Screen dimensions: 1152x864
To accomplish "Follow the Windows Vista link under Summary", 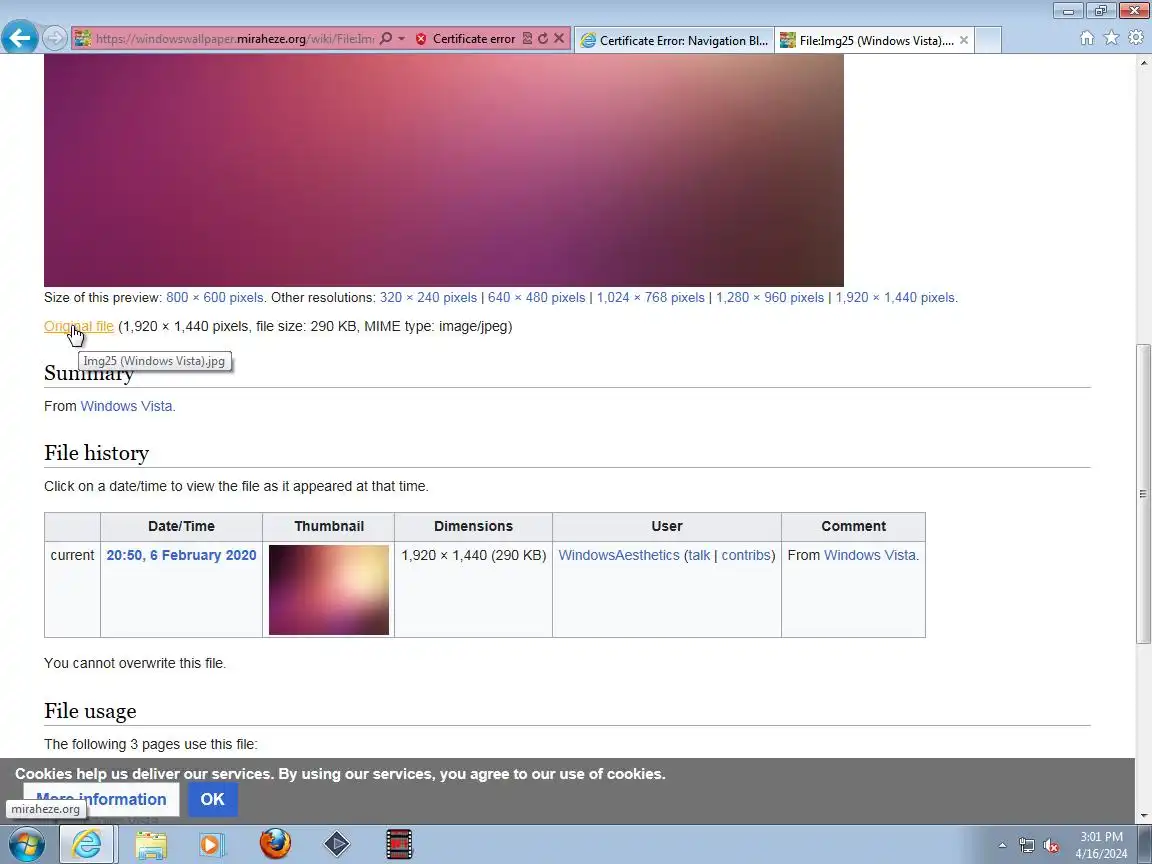I will (126, 406).
